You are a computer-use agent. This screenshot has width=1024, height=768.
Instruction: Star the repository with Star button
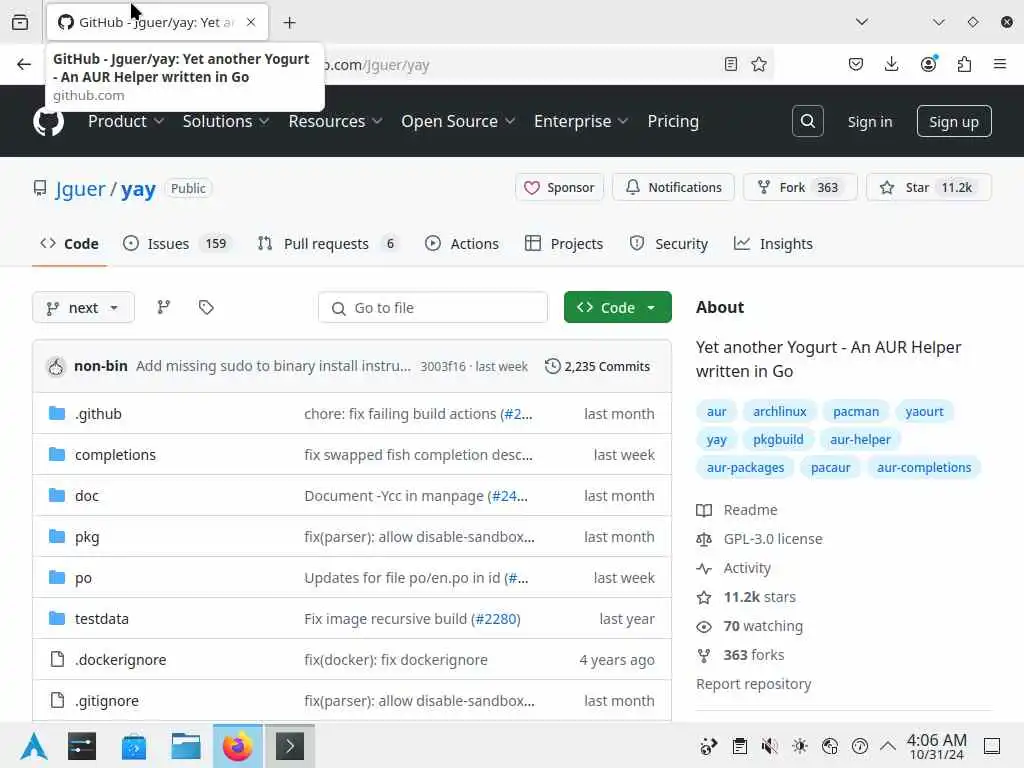click(x=929, y=187)
